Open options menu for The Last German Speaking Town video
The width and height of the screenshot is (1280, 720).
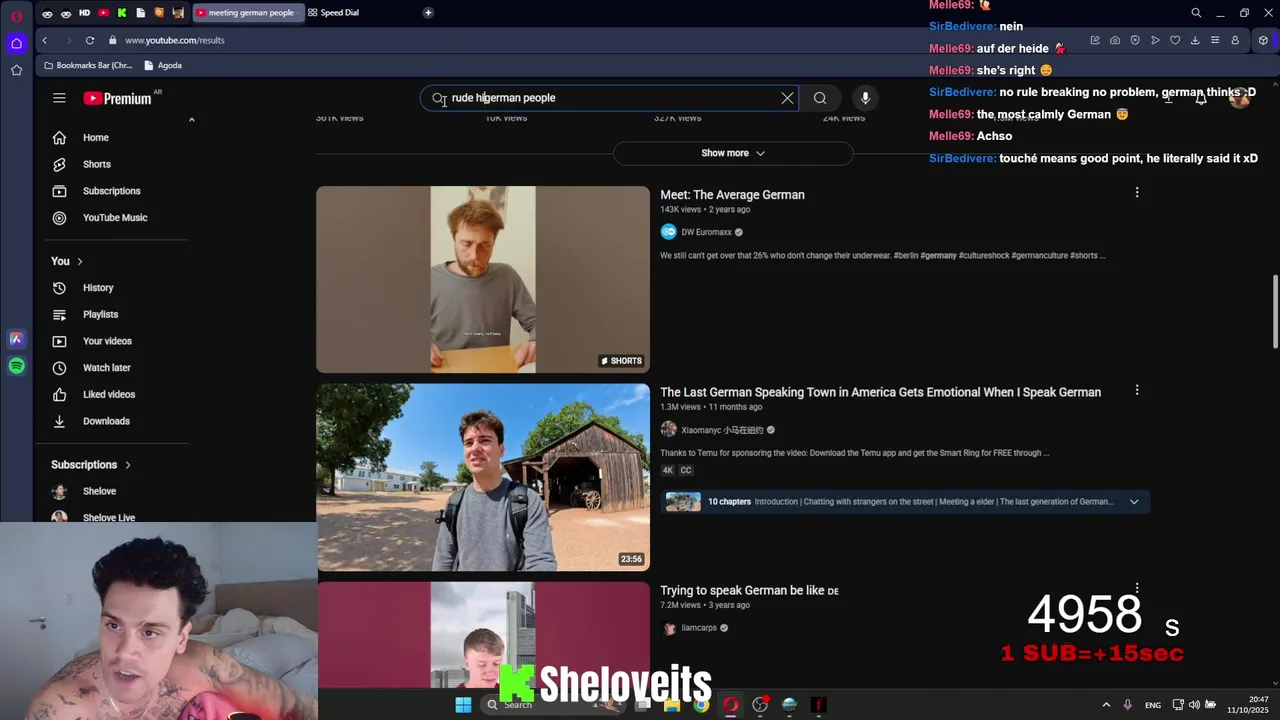[x=1136, y=390]
